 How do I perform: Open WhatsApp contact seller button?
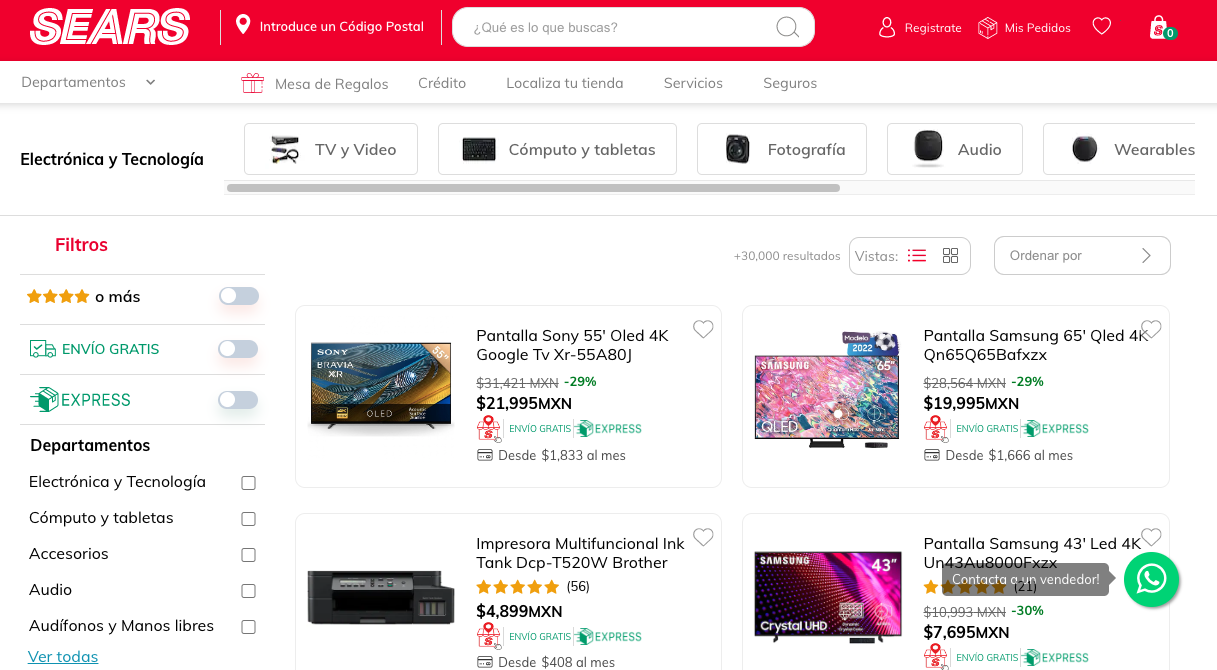pyautogui.click(x=1152, y=579)
